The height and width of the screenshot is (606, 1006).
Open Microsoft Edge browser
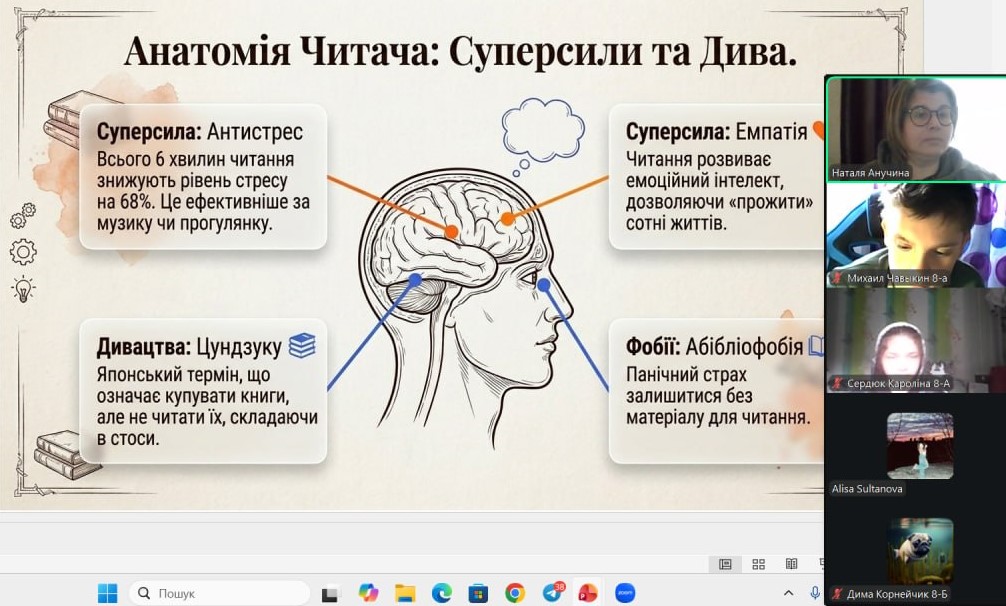coord(442,592)
